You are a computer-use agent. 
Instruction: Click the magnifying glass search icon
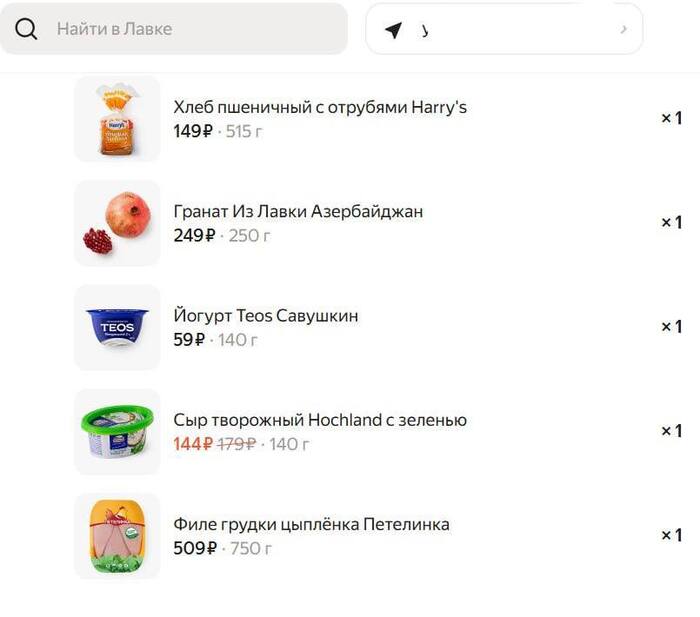pos(26,29)
